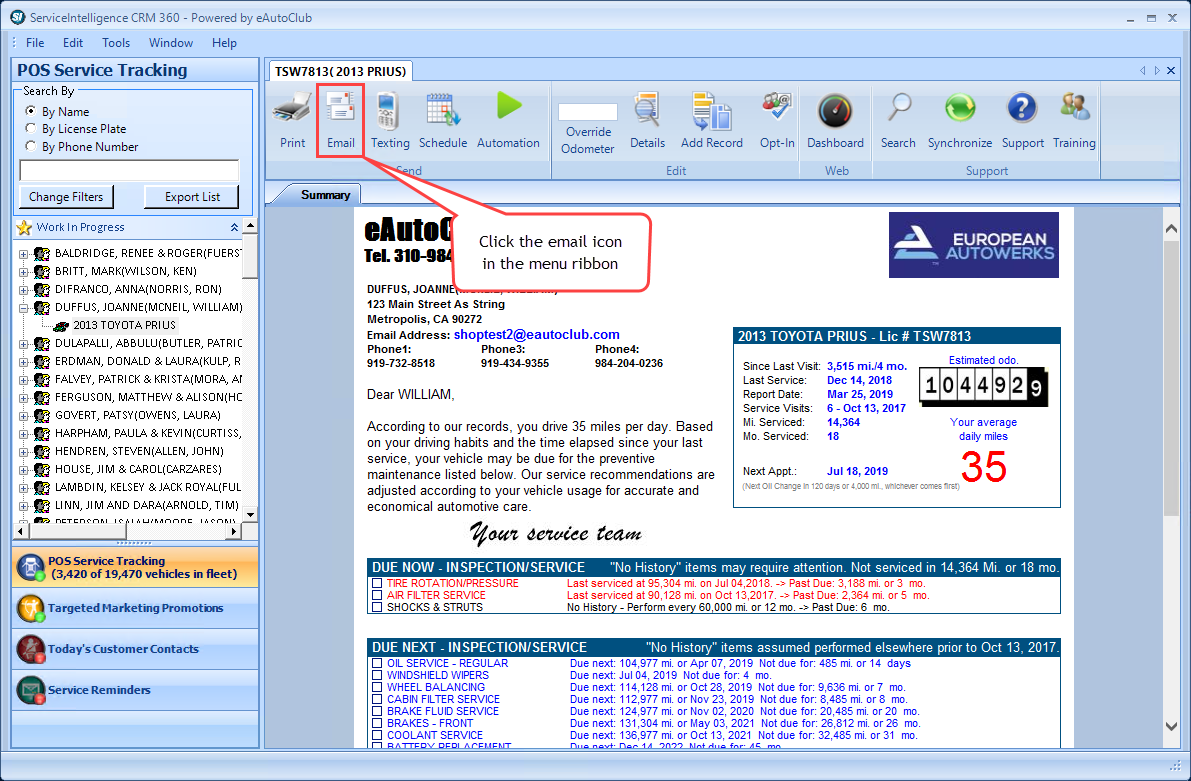This screenshot has width=1191, height=781.
Task: Click the customer search text field
Action: coord(129,170)
